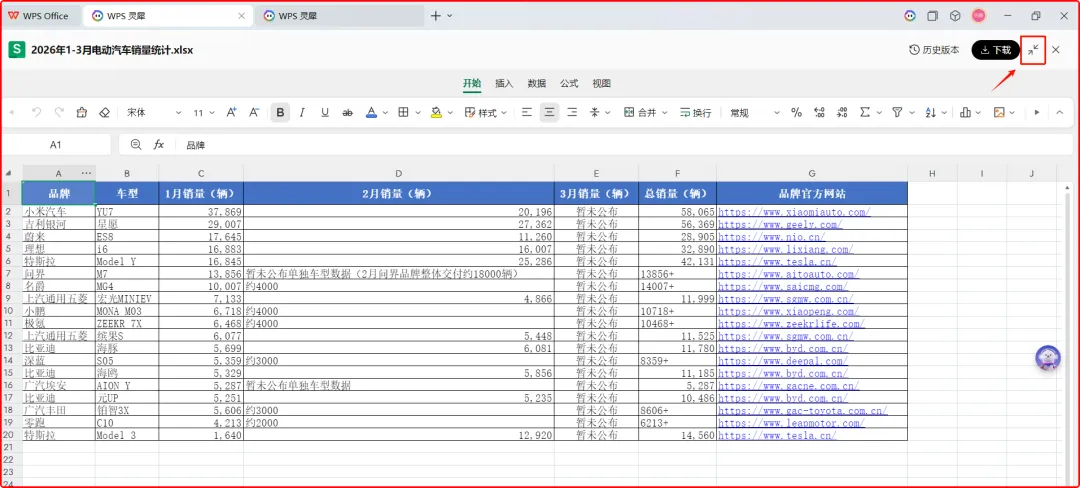Screen dimensions: 1080x488
Task: Apply percent style format
Action: [x=796, y=112]
